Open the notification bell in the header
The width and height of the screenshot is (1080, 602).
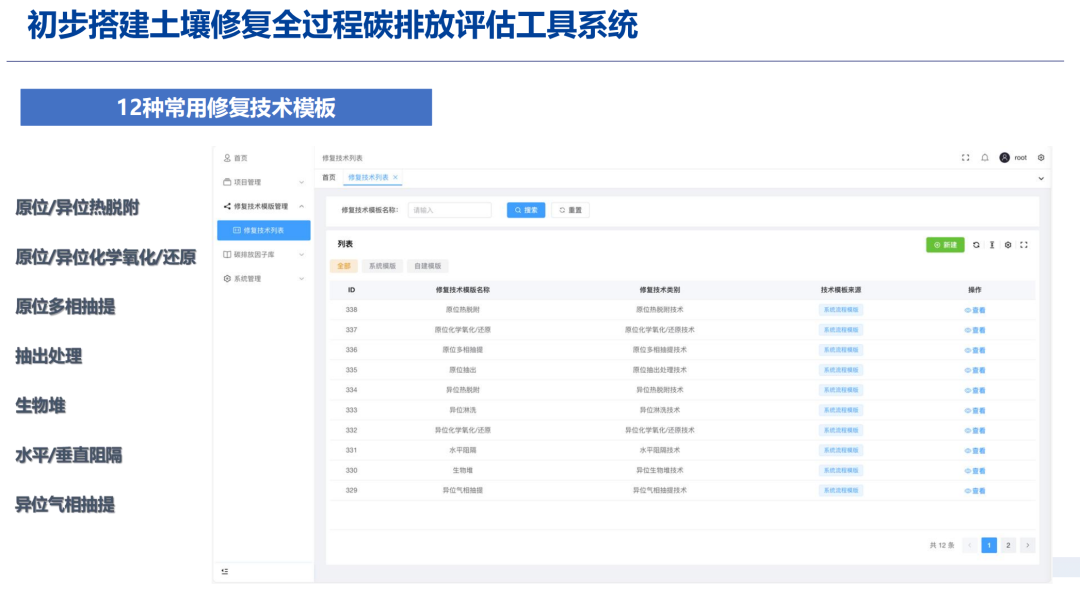click(983, 158)
